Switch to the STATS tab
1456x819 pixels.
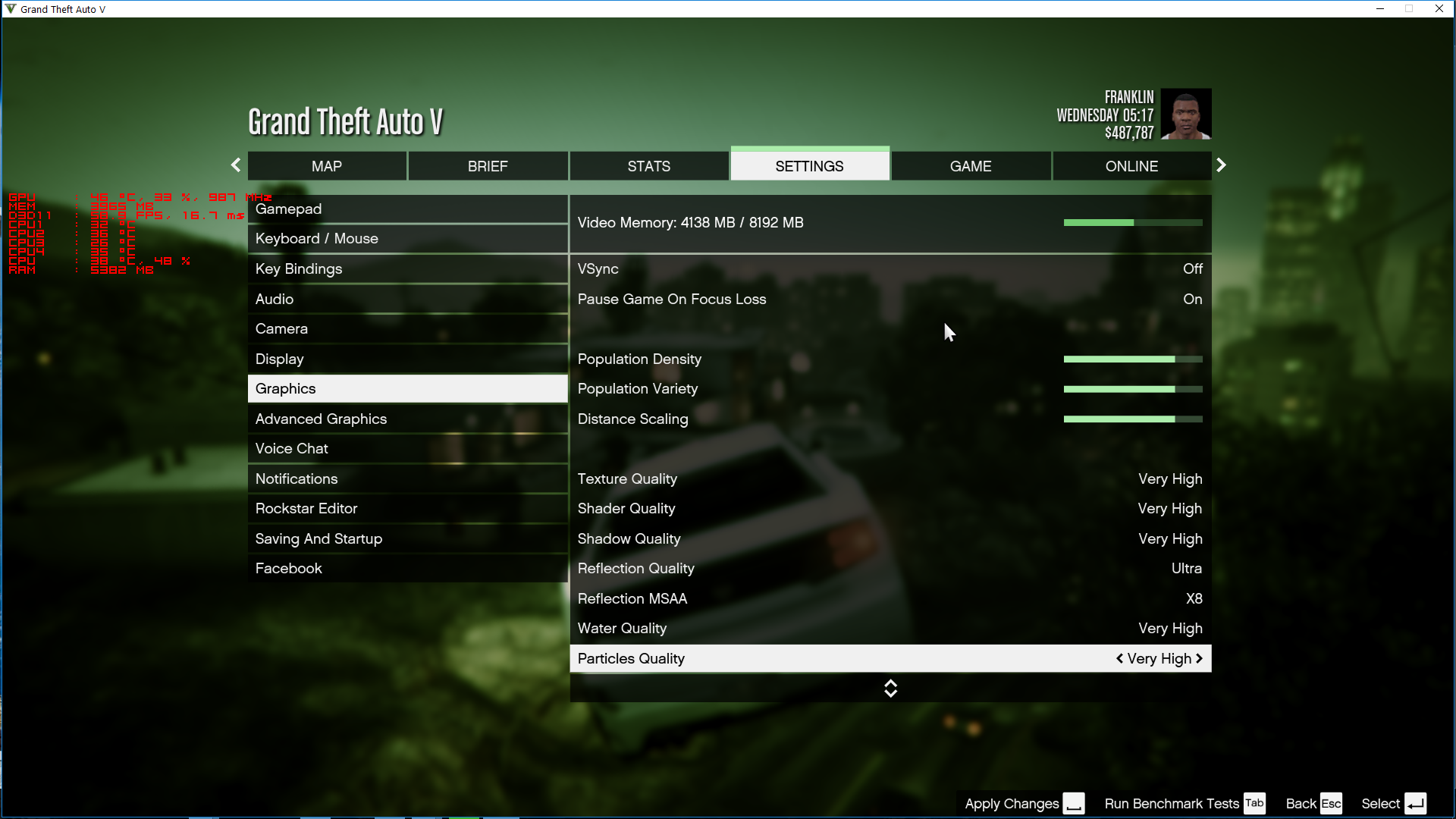coord(649,166)
